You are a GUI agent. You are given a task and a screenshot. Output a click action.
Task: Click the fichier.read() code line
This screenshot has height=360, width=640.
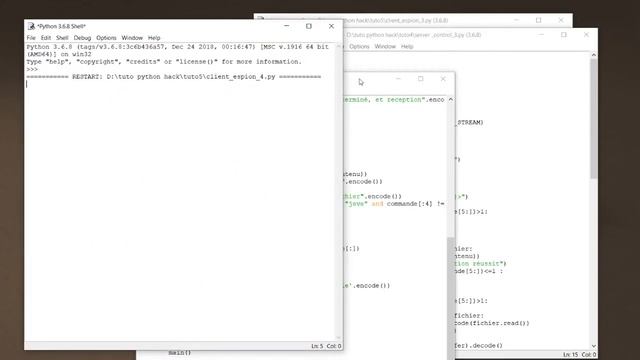[492, 323]
